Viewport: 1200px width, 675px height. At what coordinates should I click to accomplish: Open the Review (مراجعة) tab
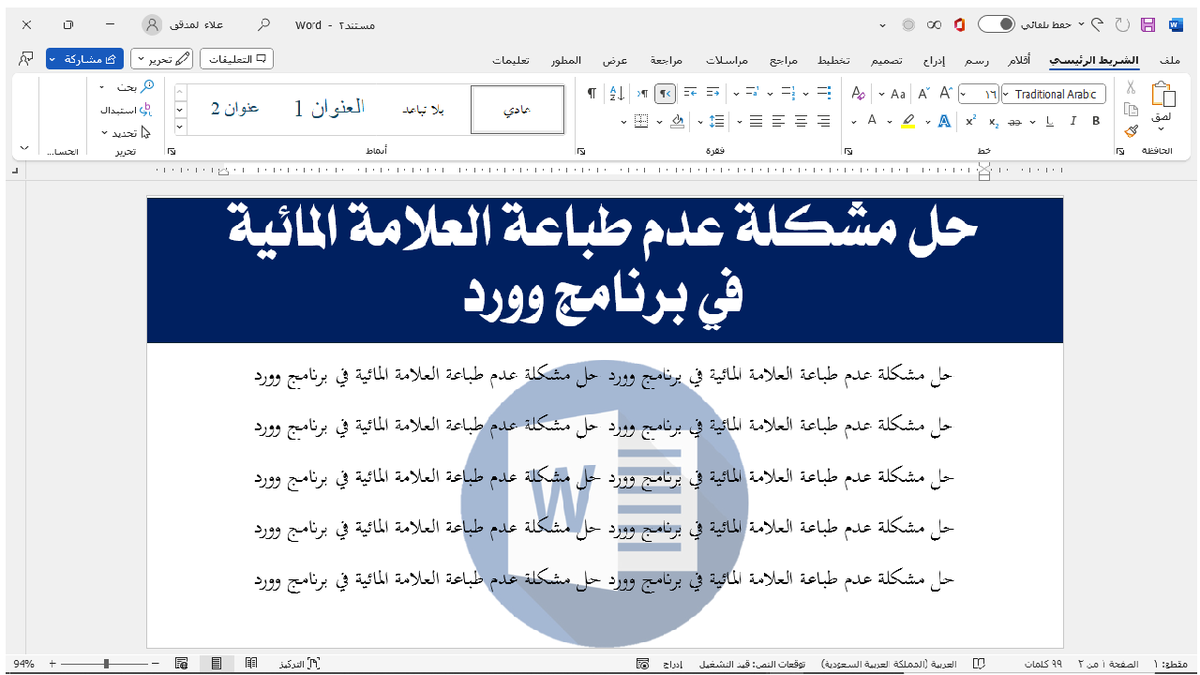(667, 60)
